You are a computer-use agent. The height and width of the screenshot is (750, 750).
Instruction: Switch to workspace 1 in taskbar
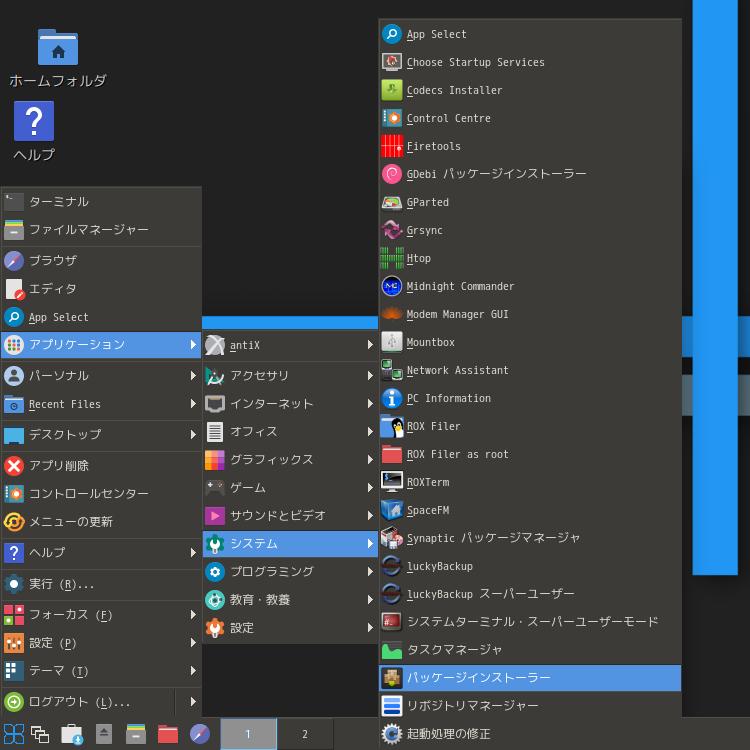point(248,734)
